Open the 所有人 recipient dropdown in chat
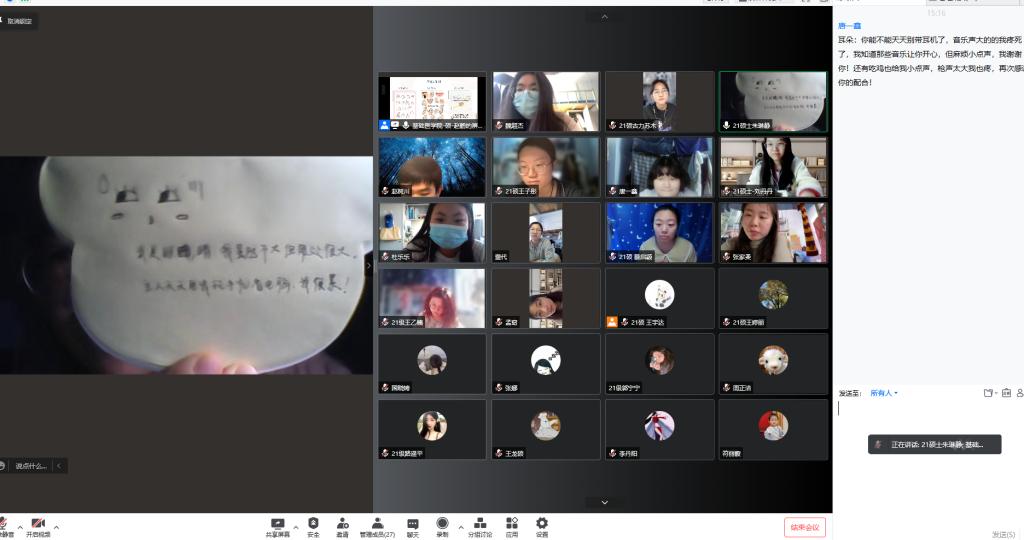1024x540 pixels. tap(883, 393)
